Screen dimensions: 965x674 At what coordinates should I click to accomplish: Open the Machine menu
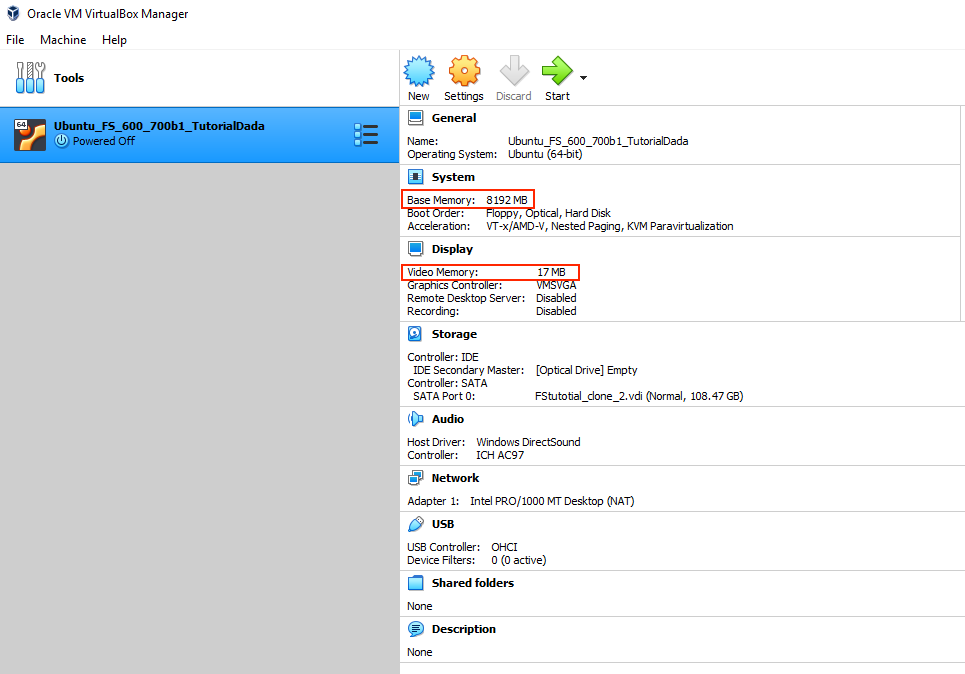pos(63,40)
